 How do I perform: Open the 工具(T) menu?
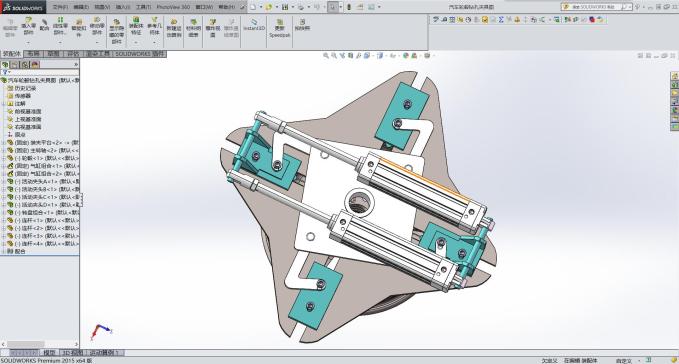tap(143, 7)
